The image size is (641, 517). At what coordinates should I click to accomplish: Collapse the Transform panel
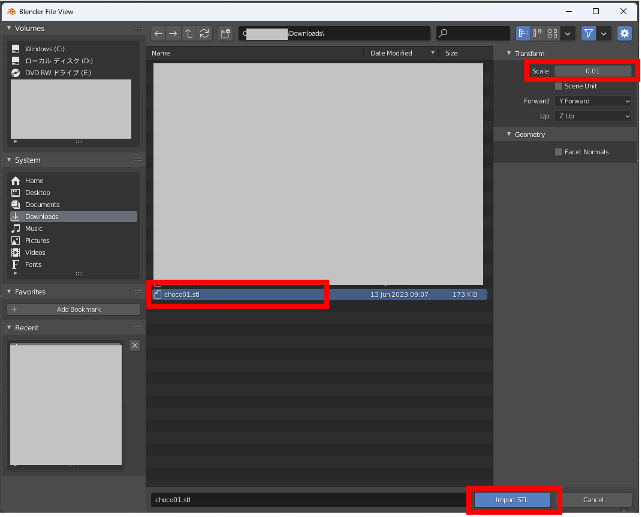(x=530, y=53)
